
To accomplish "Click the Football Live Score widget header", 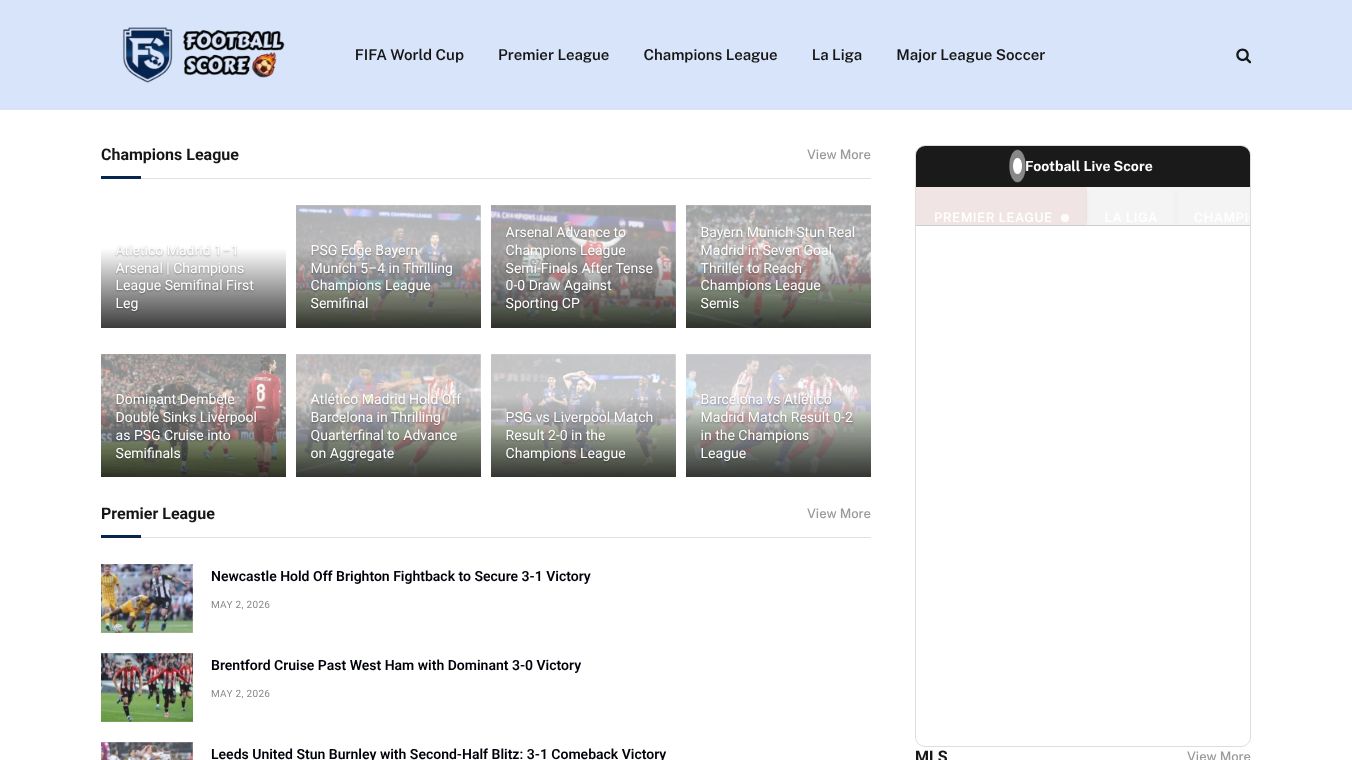I will [x=1083, y=166].
